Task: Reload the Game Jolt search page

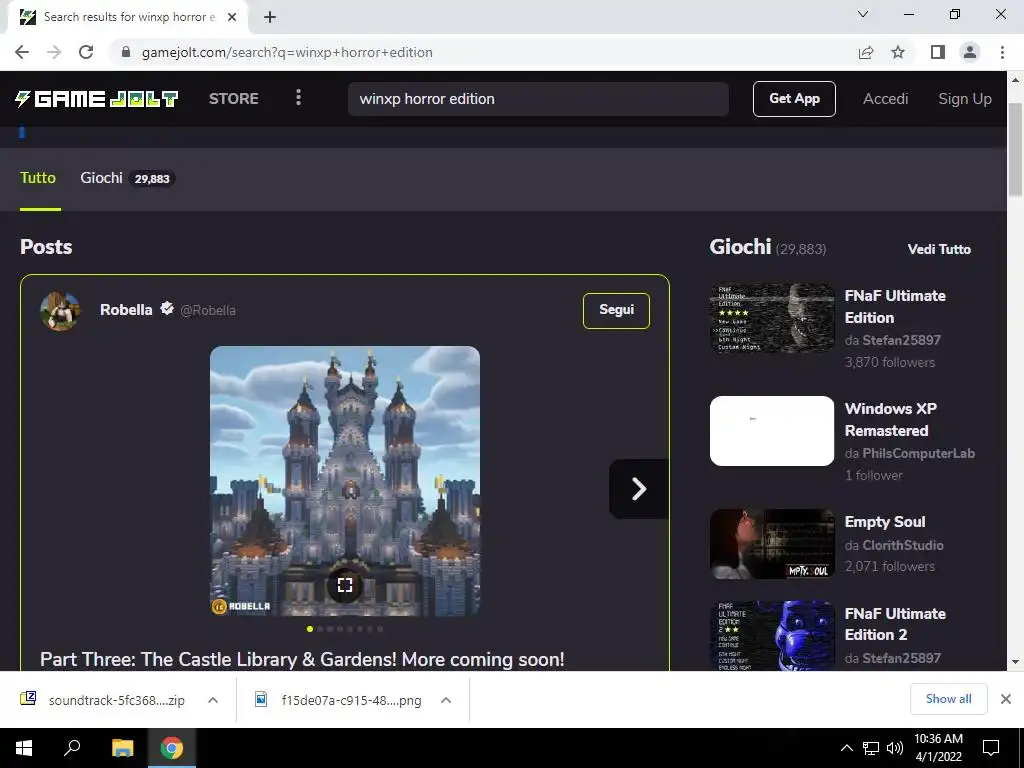Action: coord(86,52)
